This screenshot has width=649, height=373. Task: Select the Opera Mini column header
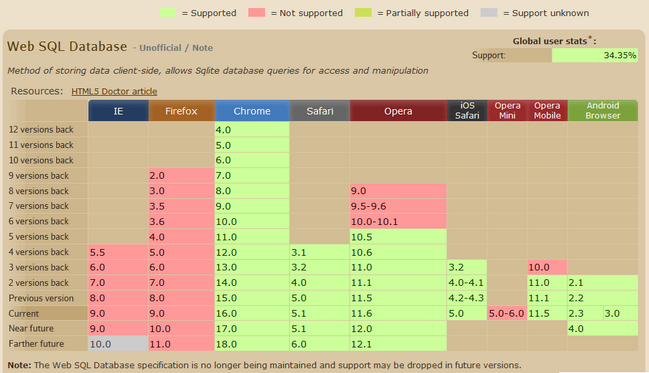[x=507, y=111]
